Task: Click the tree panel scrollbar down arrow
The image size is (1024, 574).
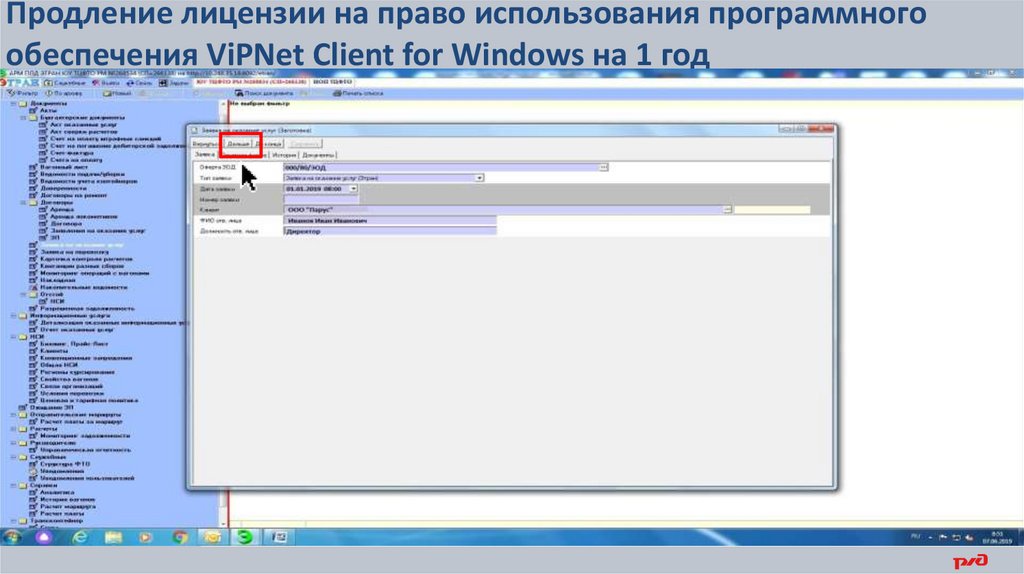Action: (223, 524)
